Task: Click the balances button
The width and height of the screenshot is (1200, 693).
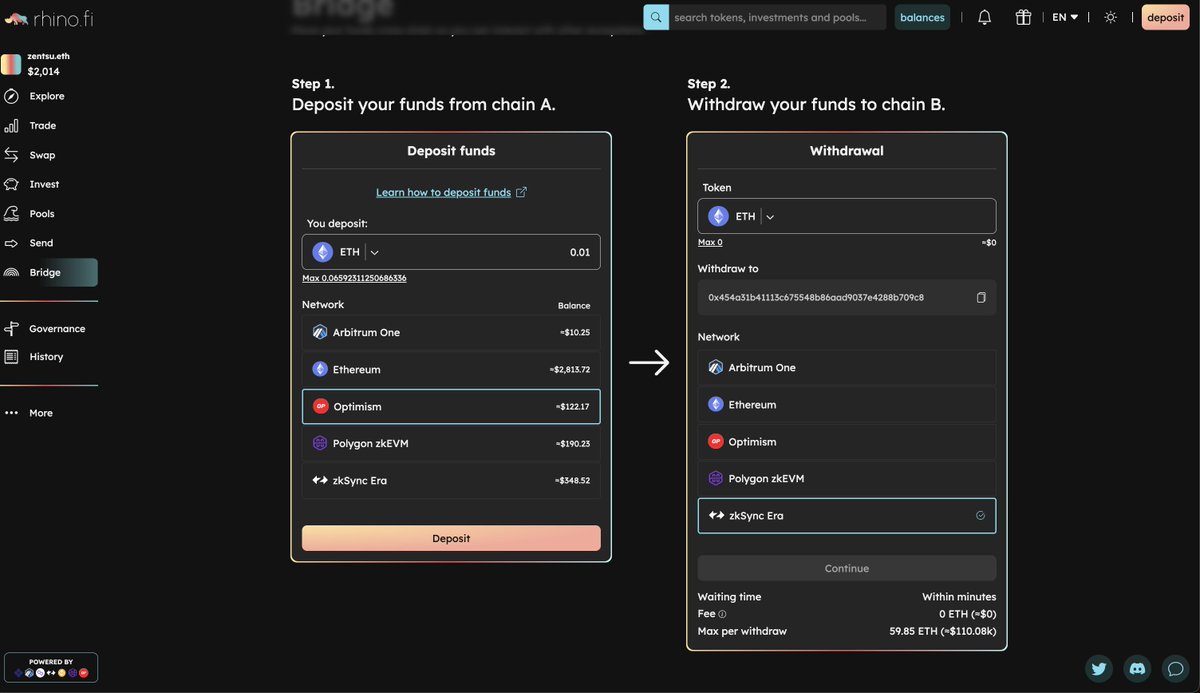Action: point(922,17)
